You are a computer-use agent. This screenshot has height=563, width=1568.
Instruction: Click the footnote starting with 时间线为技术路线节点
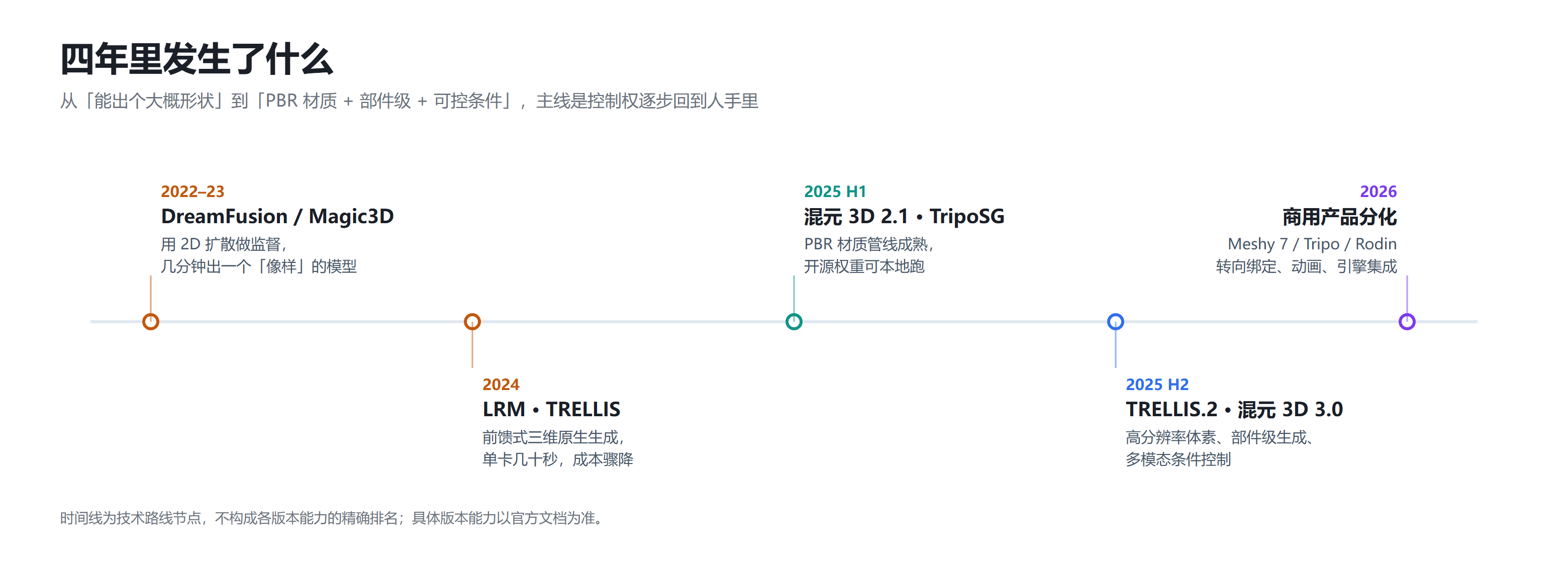(331, 518)
